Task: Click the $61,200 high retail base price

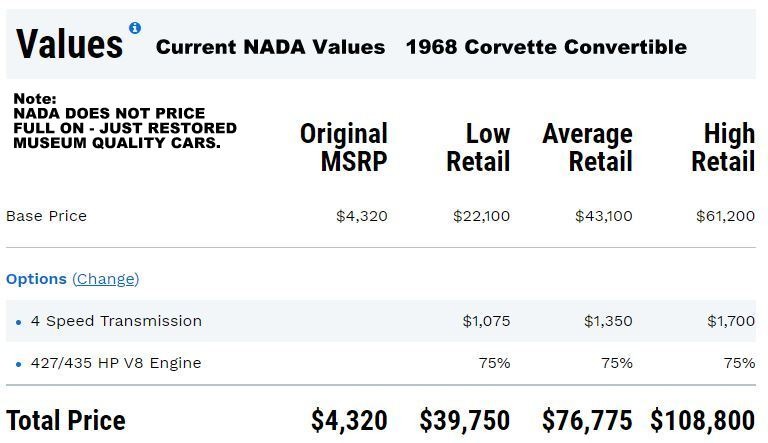Action: (x=725, y=216)
